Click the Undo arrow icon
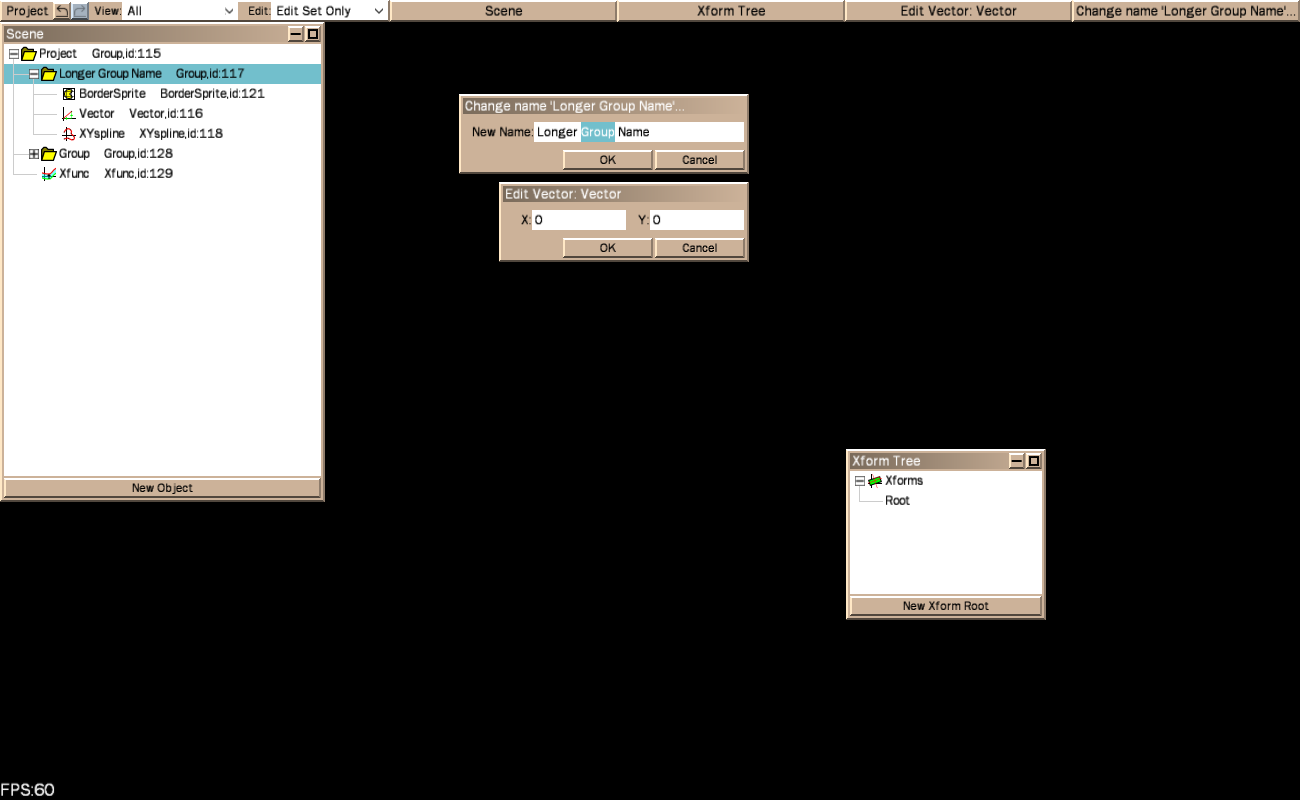This screenshot has height=800, width=1300. (x=61, y=11)
